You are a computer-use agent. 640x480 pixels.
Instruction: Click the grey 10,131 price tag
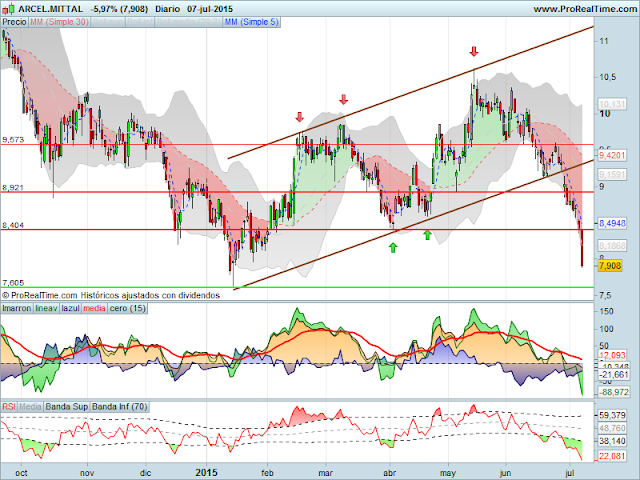click(612, 104)
